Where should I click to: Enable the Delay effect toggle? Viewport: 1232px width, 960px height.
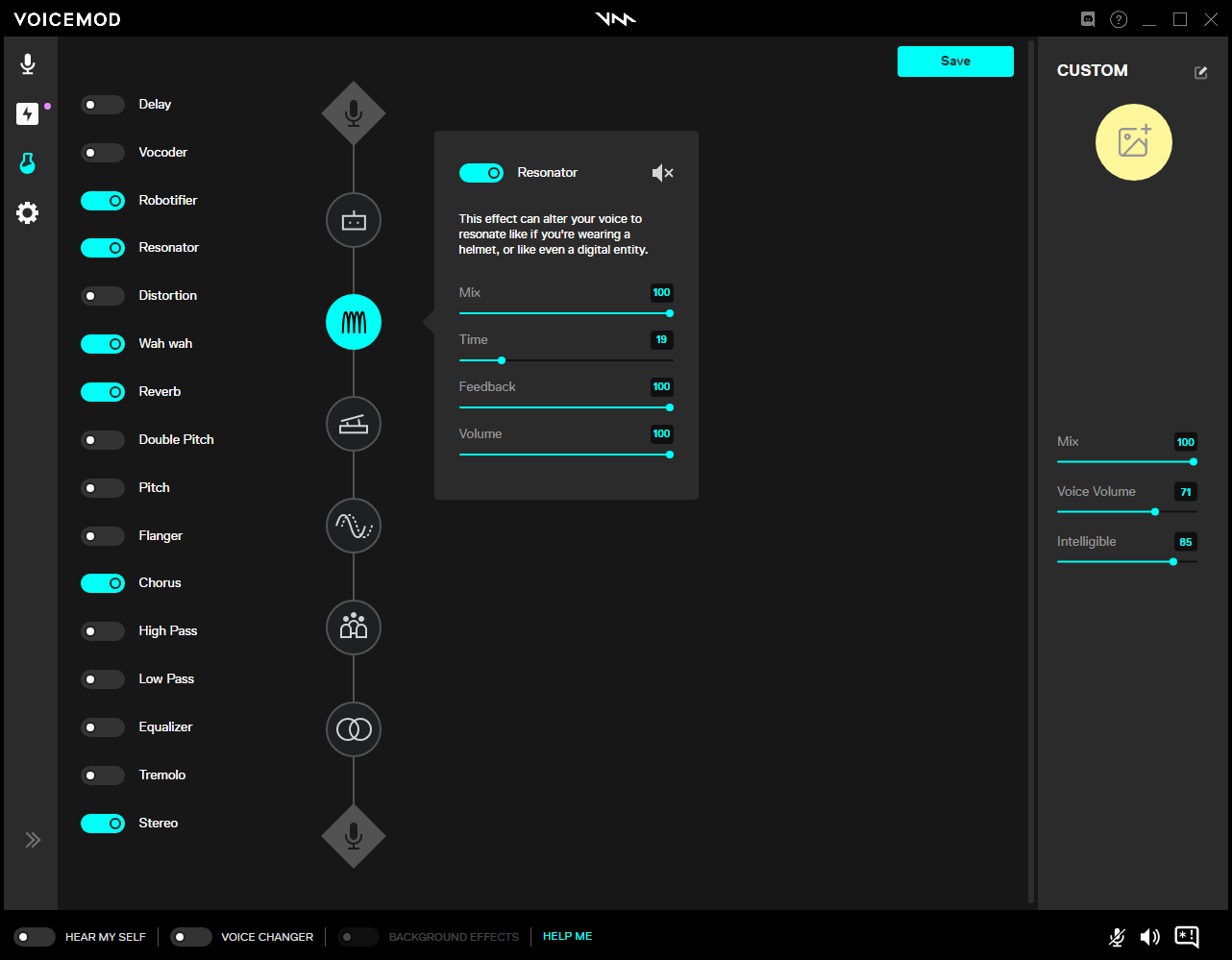tap(103, 104)
